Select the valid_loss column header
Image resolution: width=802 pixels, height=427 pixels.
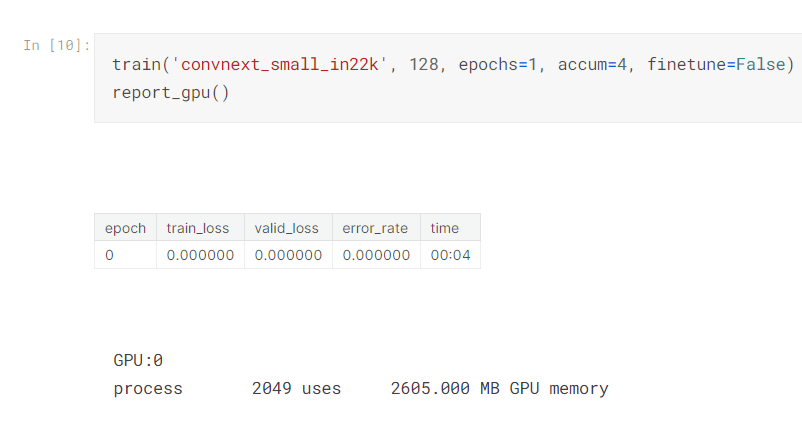(288, 228)
